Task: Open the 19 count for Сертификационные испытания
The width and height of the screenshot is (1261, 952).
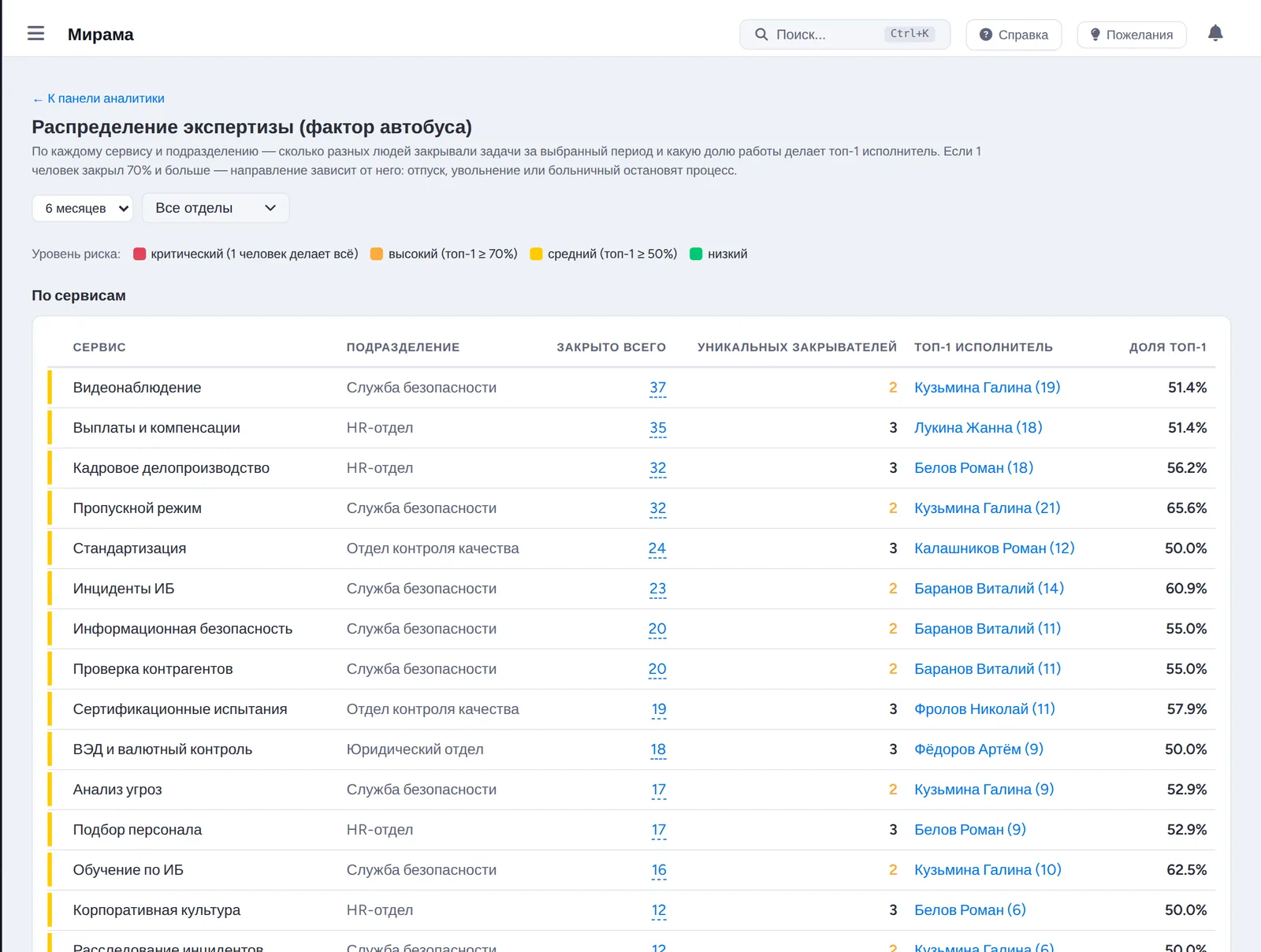Action: tap(659, 709)
